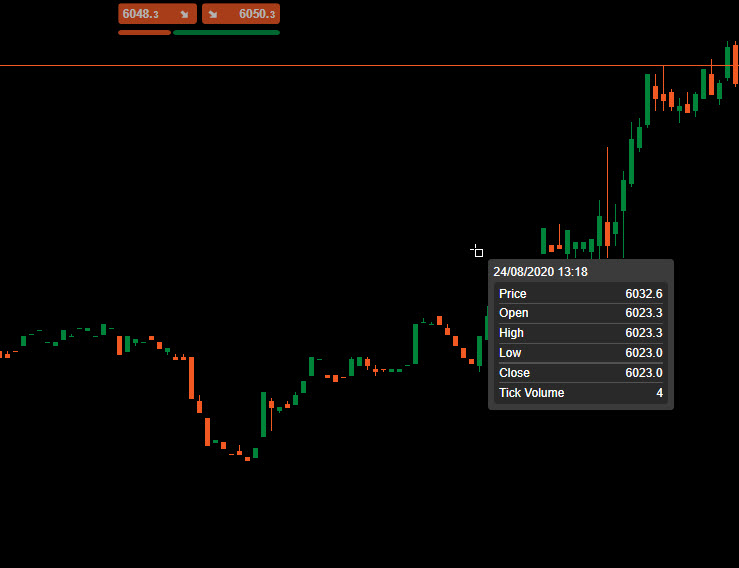Click the Open label in tooltip
This screenshot has height=568, width=739.
click(514, 313)
